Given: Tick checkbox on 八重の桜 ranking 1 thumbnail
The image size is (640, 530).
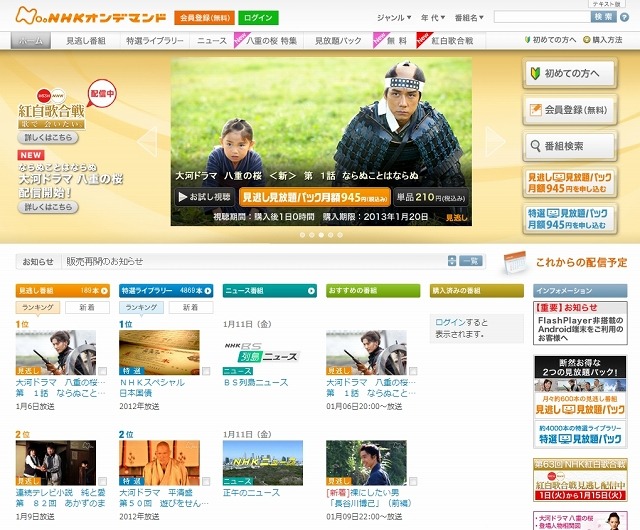Looking at the screenshot, I should point(102,371).
